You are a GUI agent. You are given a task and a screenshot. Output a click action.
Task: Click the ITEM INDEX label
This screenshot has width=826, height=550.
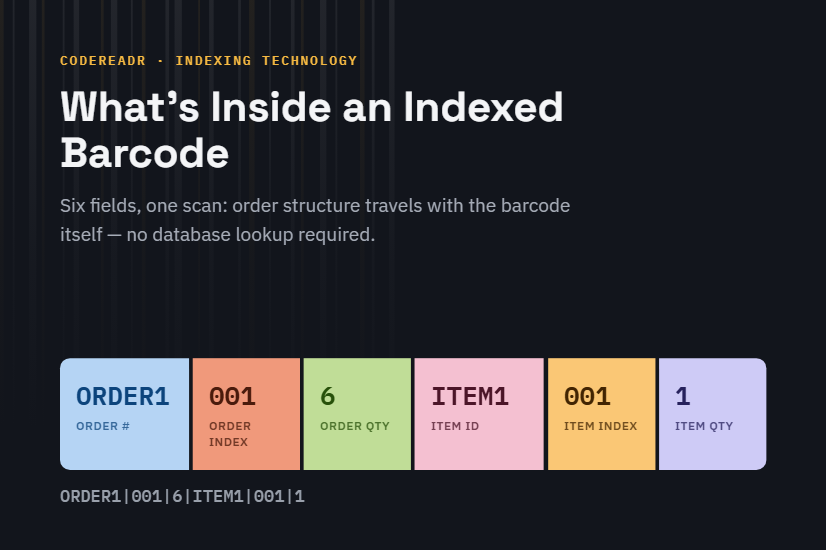pyautogui.click(x=601, y=426)
